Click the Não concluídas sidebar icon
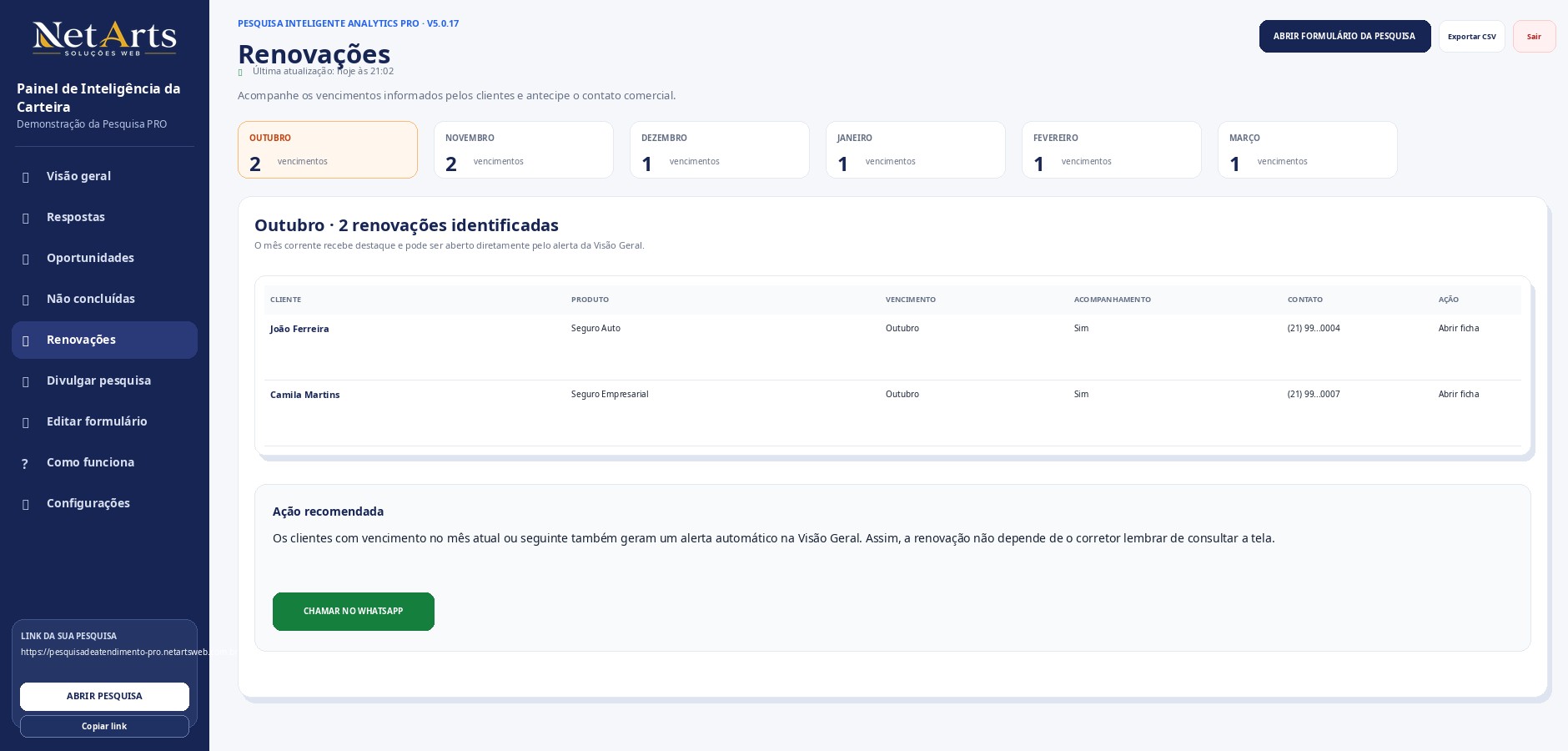Image resolution: width=1568 pixels, height=751 pixels. 26,300
